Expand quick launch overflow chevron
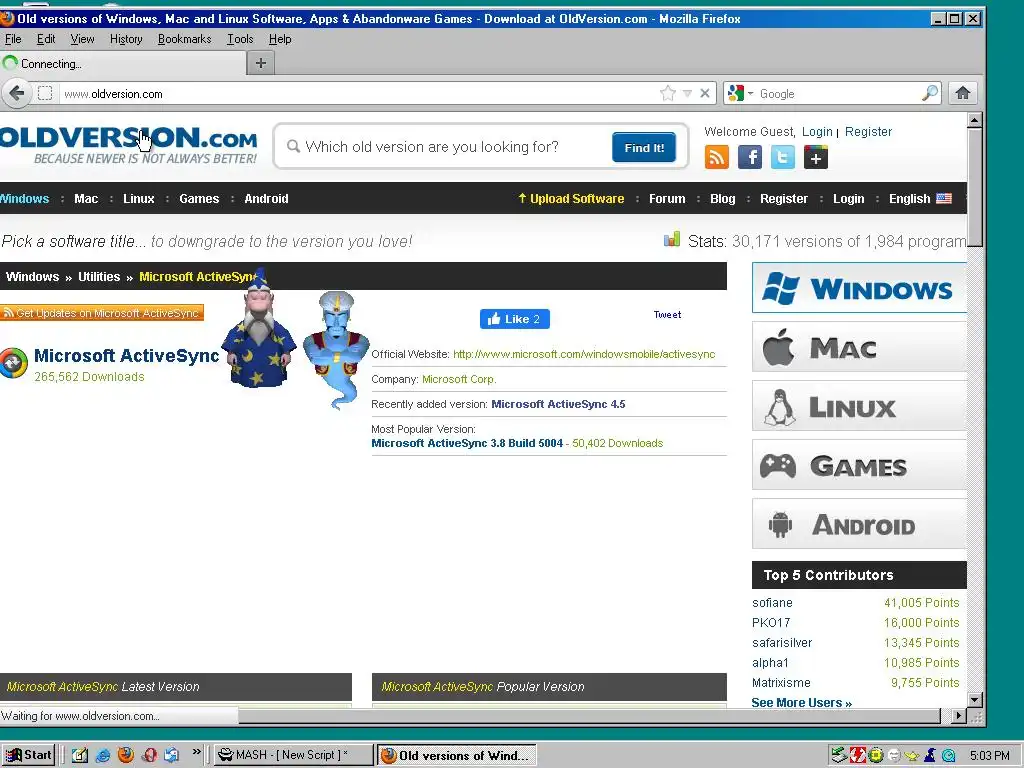Screen dimensions: 1024x768 [x=196, y=752]
